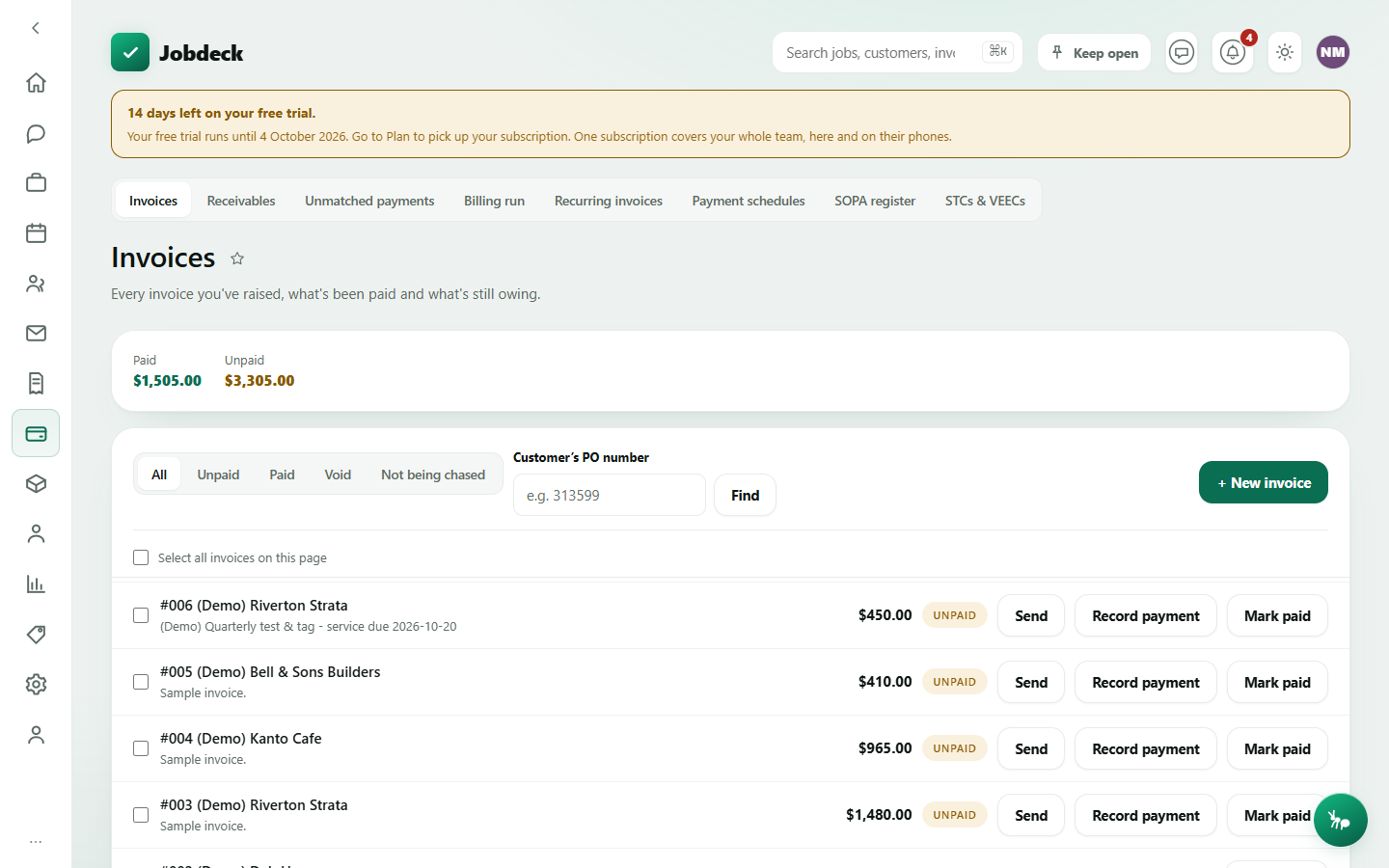The image size is (1389, 868).
Task: Click the $1,505.00 Paid total
Action: (x=167, y=381)
